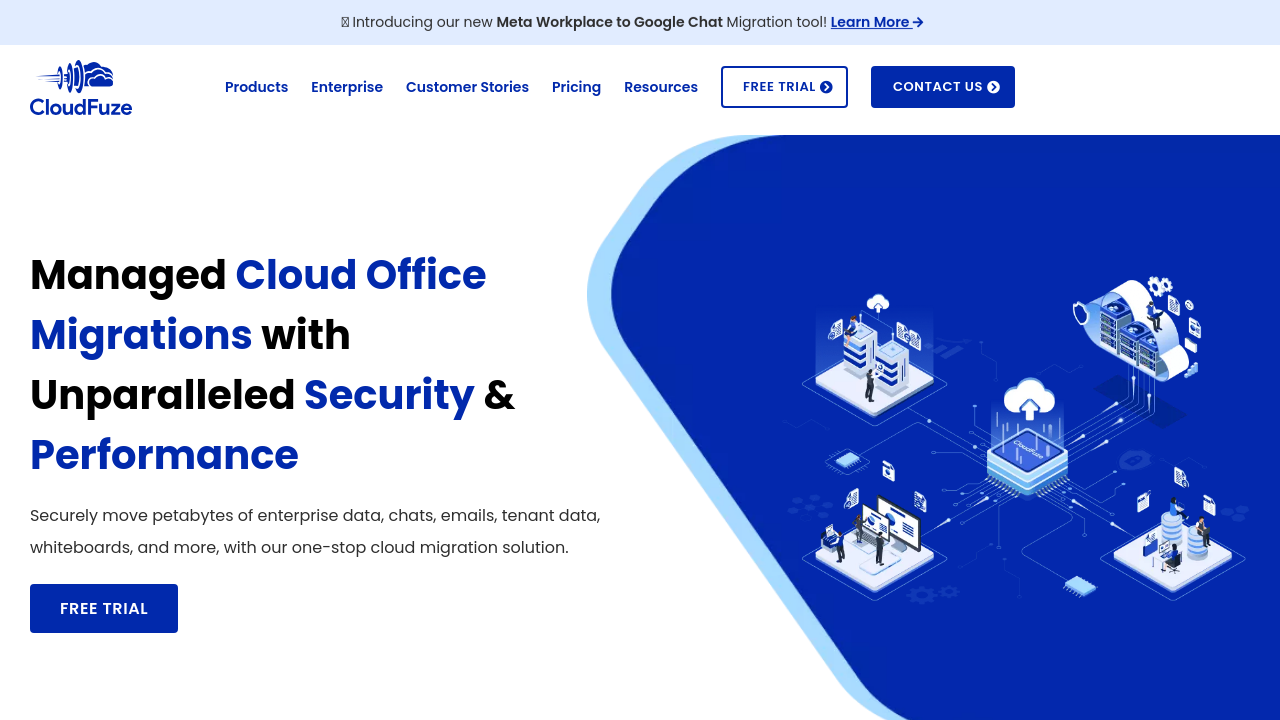Click the circled arrow icon in header Free Trial
Screen dimensions: 1280x720
(826, 87)
